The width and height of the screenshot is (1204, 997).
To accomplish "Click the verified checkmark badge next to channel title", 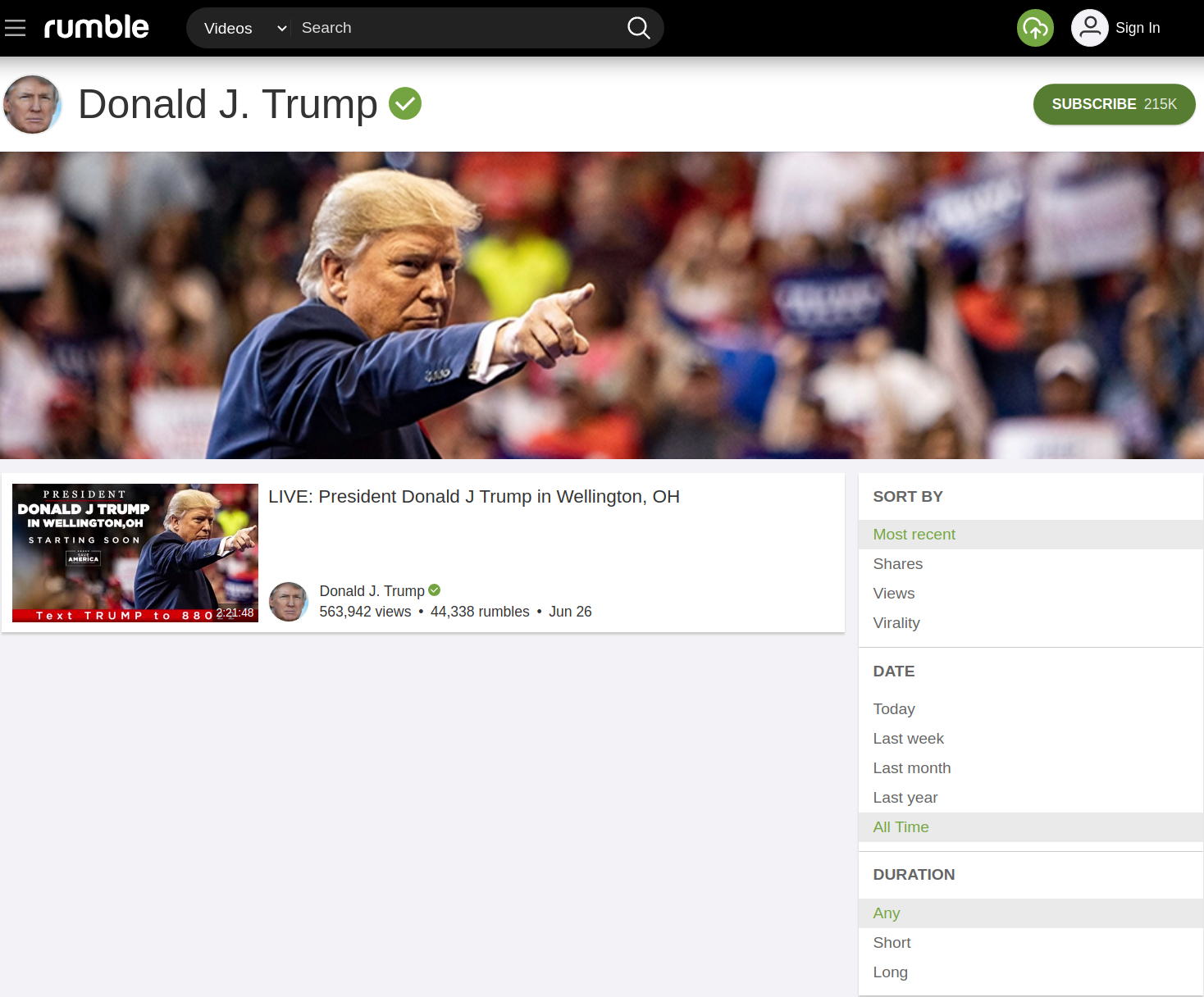I will click(x=405, y=103).
